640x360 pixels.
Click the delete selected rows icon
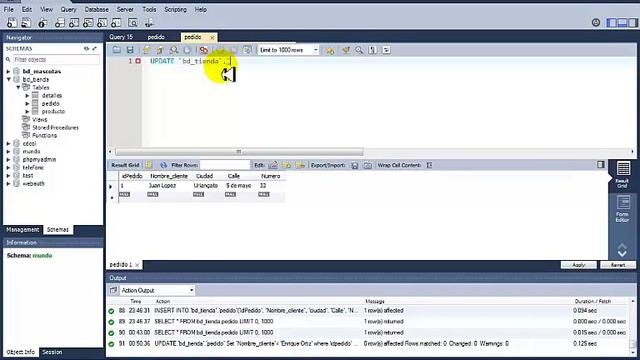tap(300, 165)
